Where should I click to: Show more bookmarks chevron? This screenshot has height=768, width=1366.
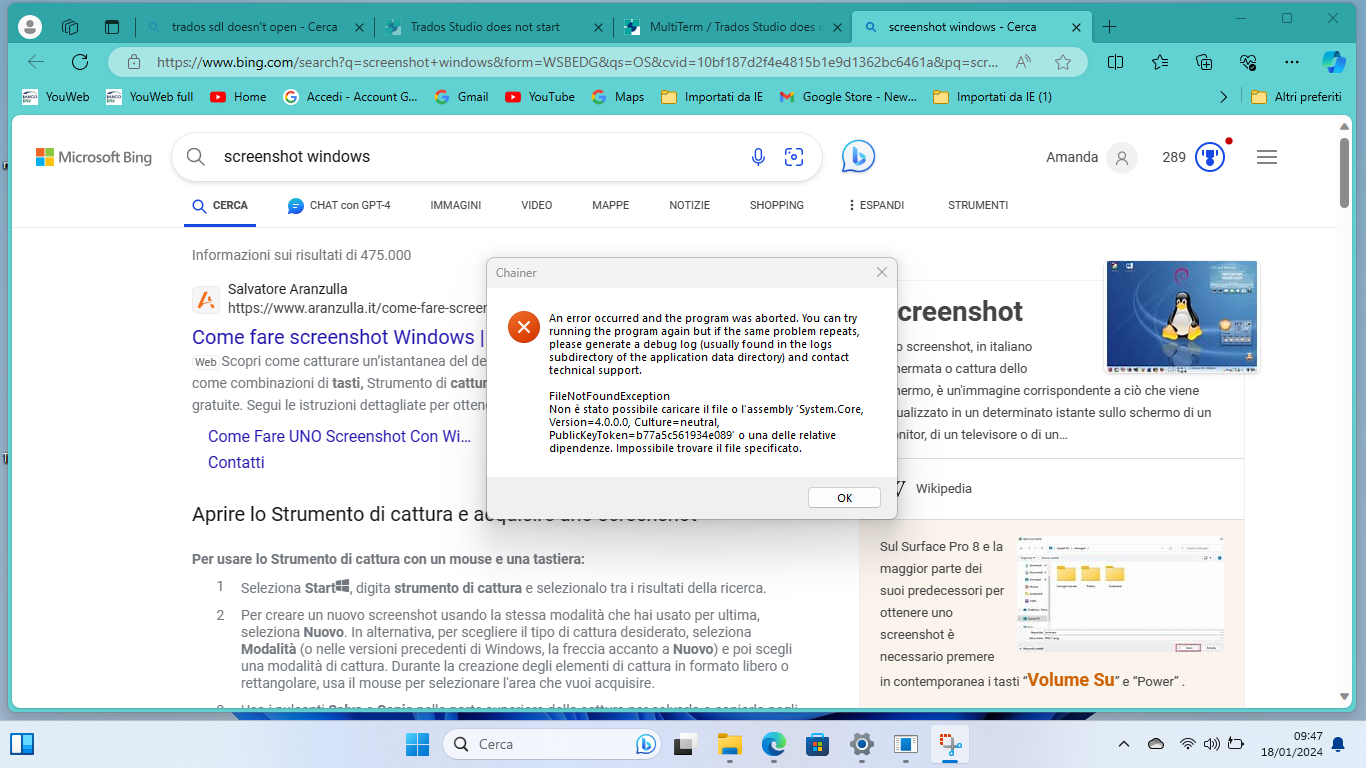1224,97
